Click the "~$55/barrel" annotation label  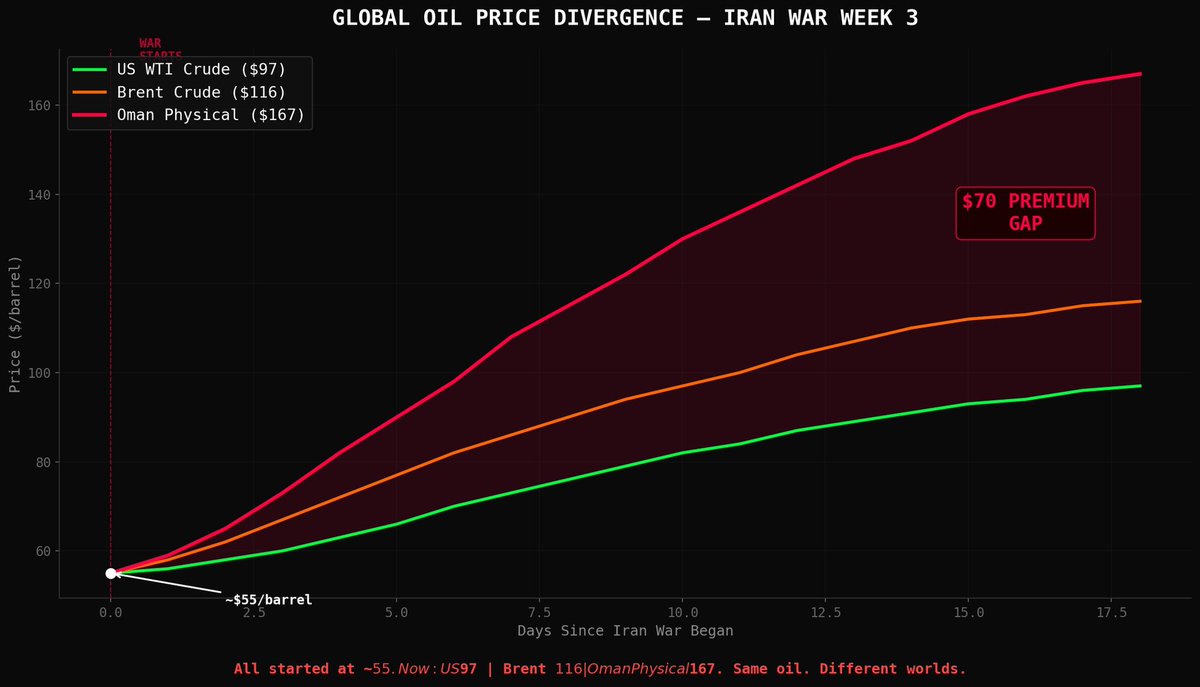tap(268, 600)
